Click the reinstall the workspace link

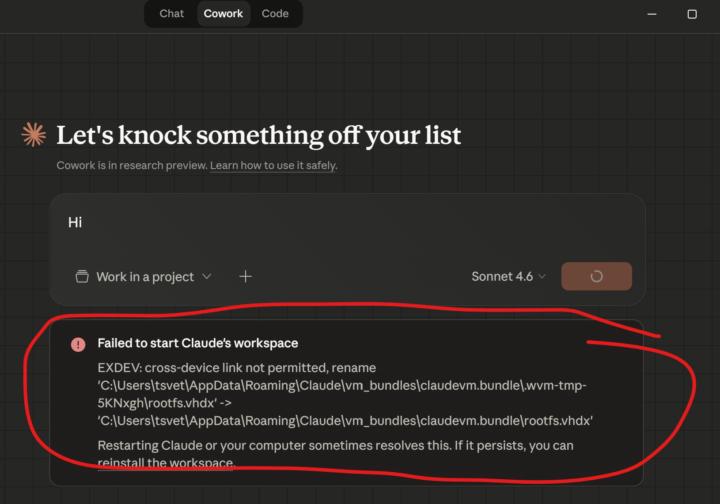pos(166,463)
